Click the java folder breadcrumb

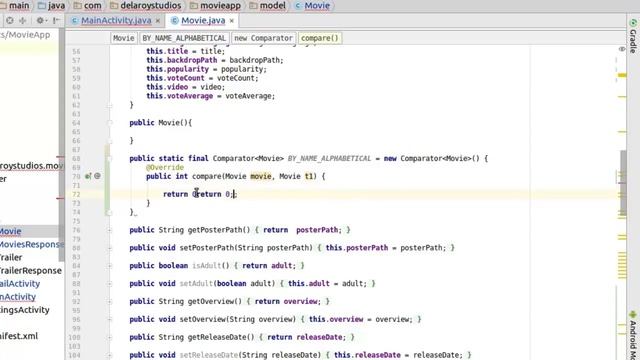tap(51, 6)
